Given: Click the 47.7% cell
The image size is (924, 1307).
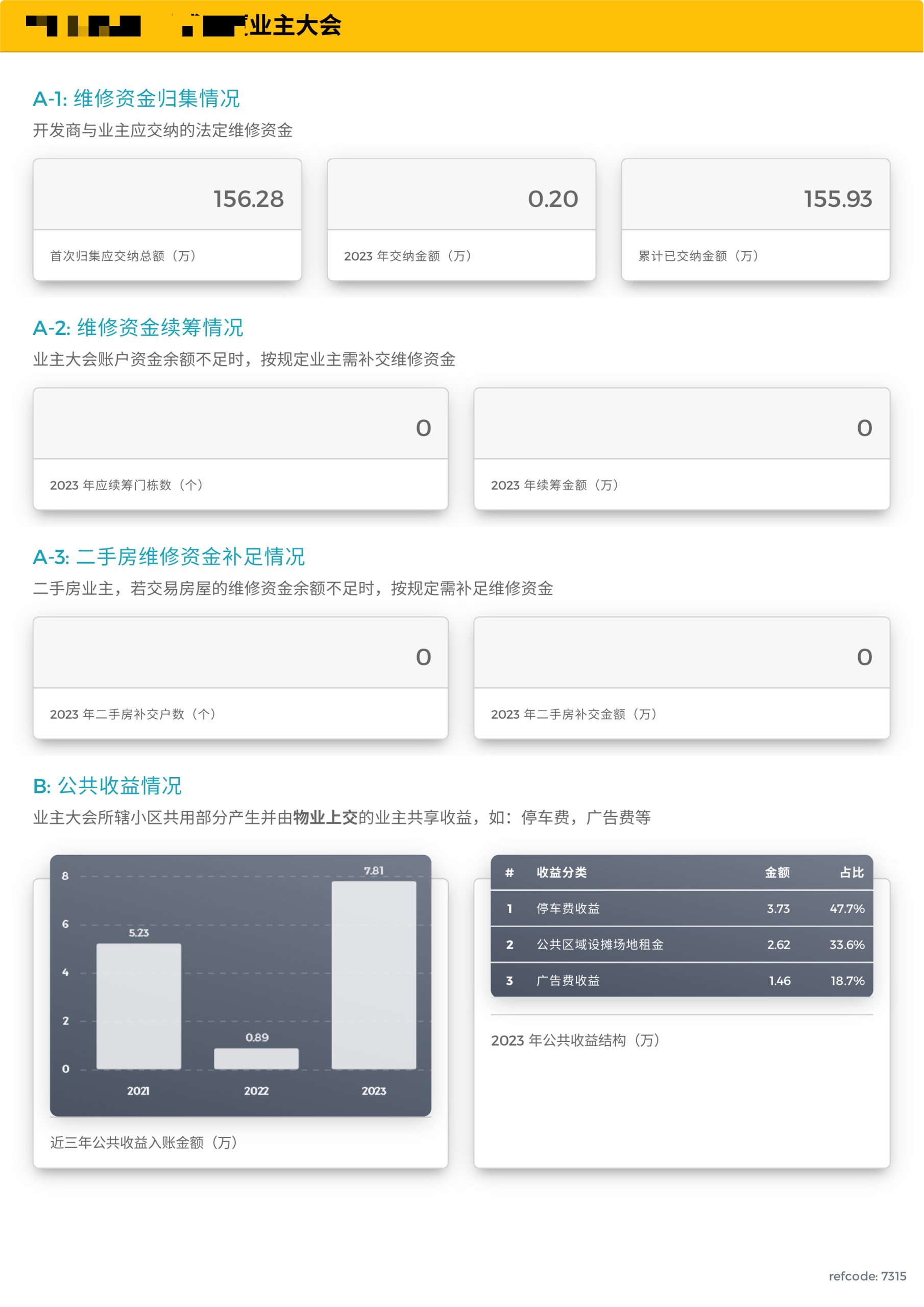Looking at the screenshot, I should [x=847, y=909].
